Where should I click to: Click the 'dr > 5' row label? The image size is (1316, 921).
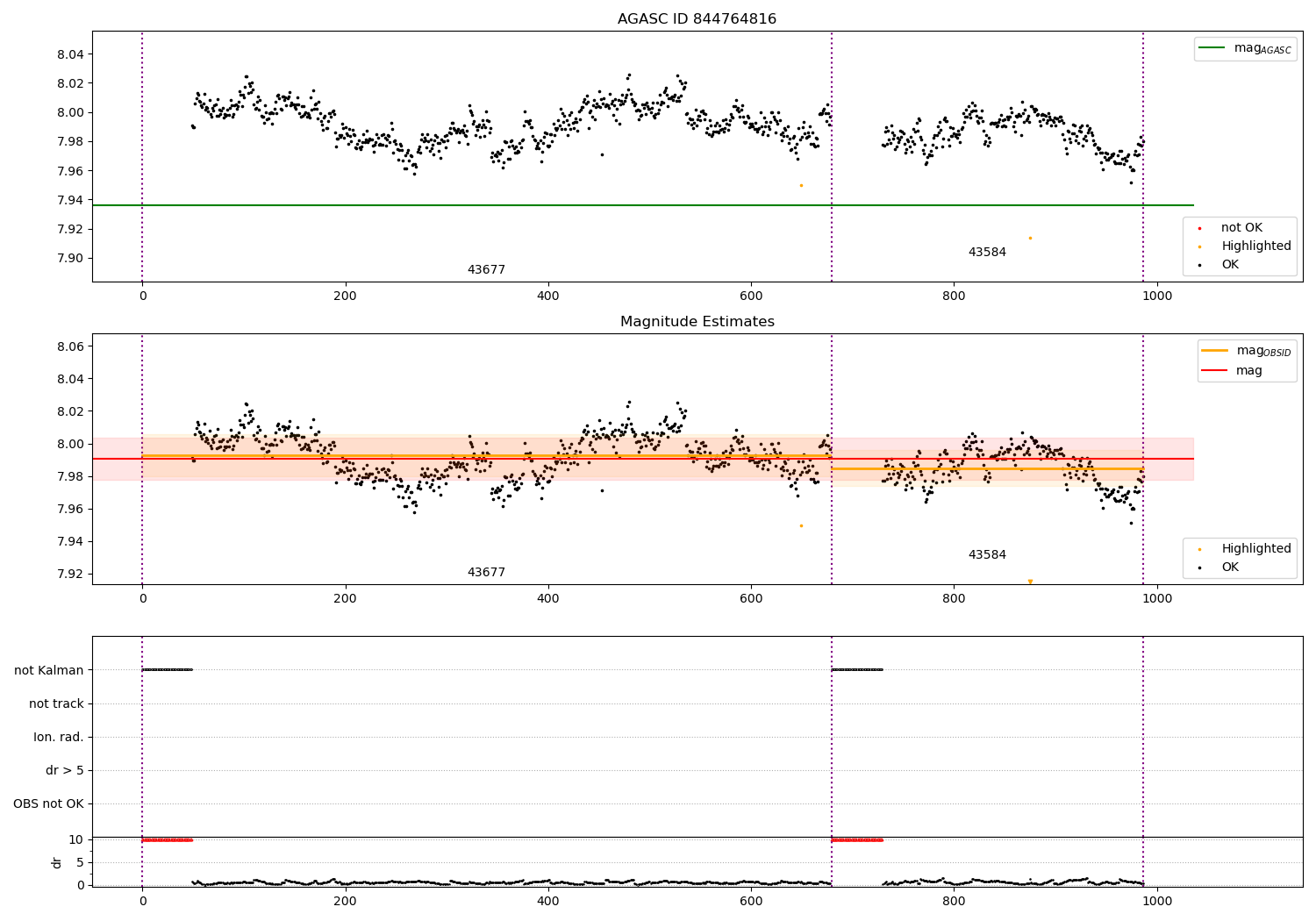(x=65, y=771)
